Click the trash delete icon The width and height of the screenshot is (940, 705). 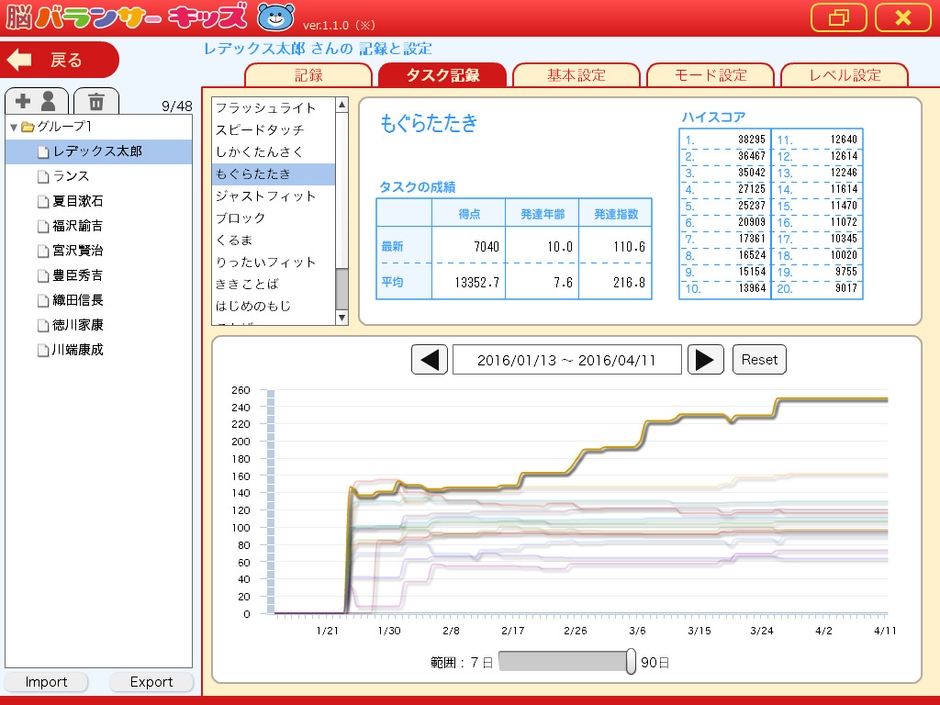(96, 101)
